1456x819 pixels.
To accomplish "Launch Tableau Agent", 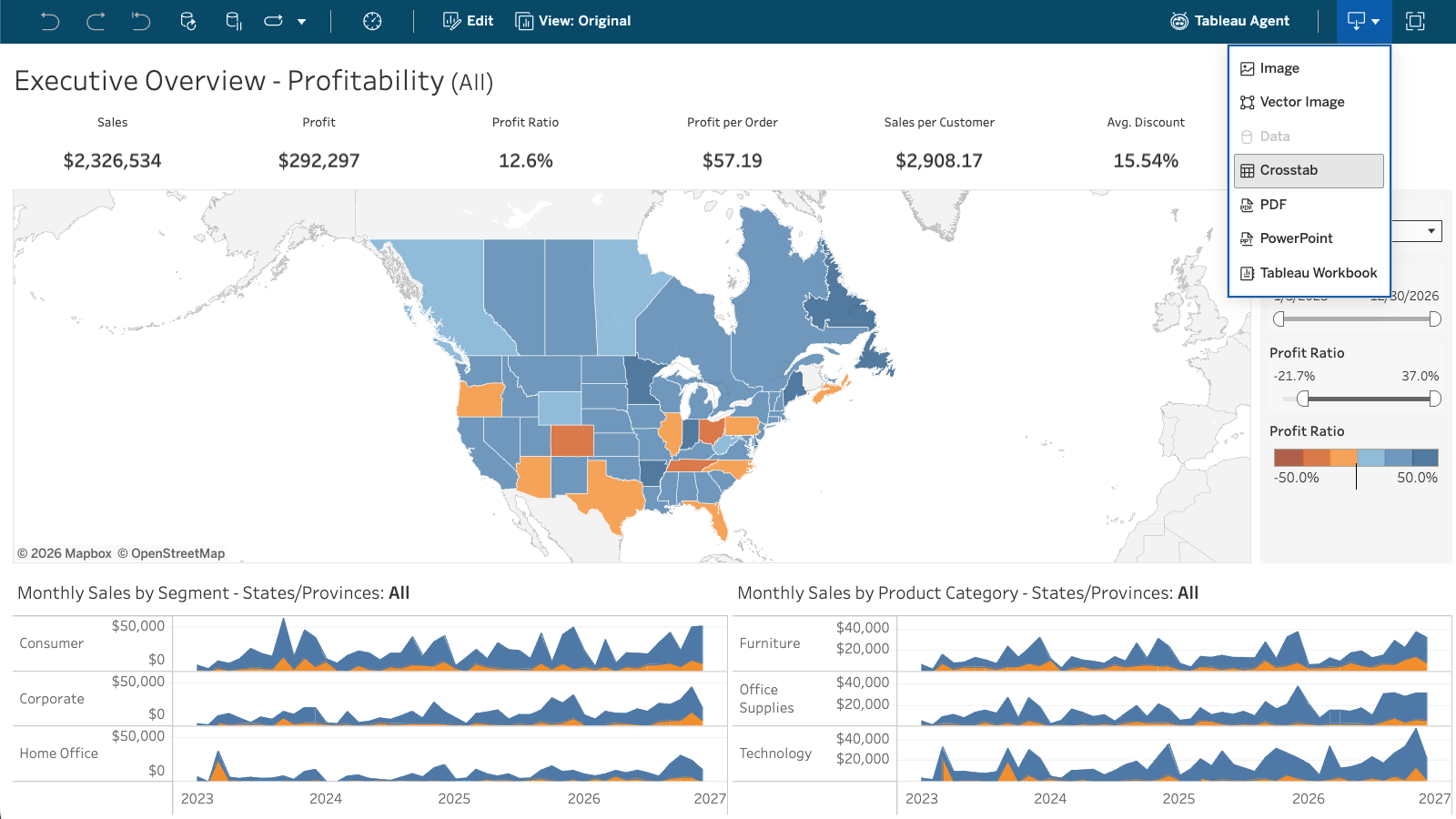I will tap(1229, 21).
